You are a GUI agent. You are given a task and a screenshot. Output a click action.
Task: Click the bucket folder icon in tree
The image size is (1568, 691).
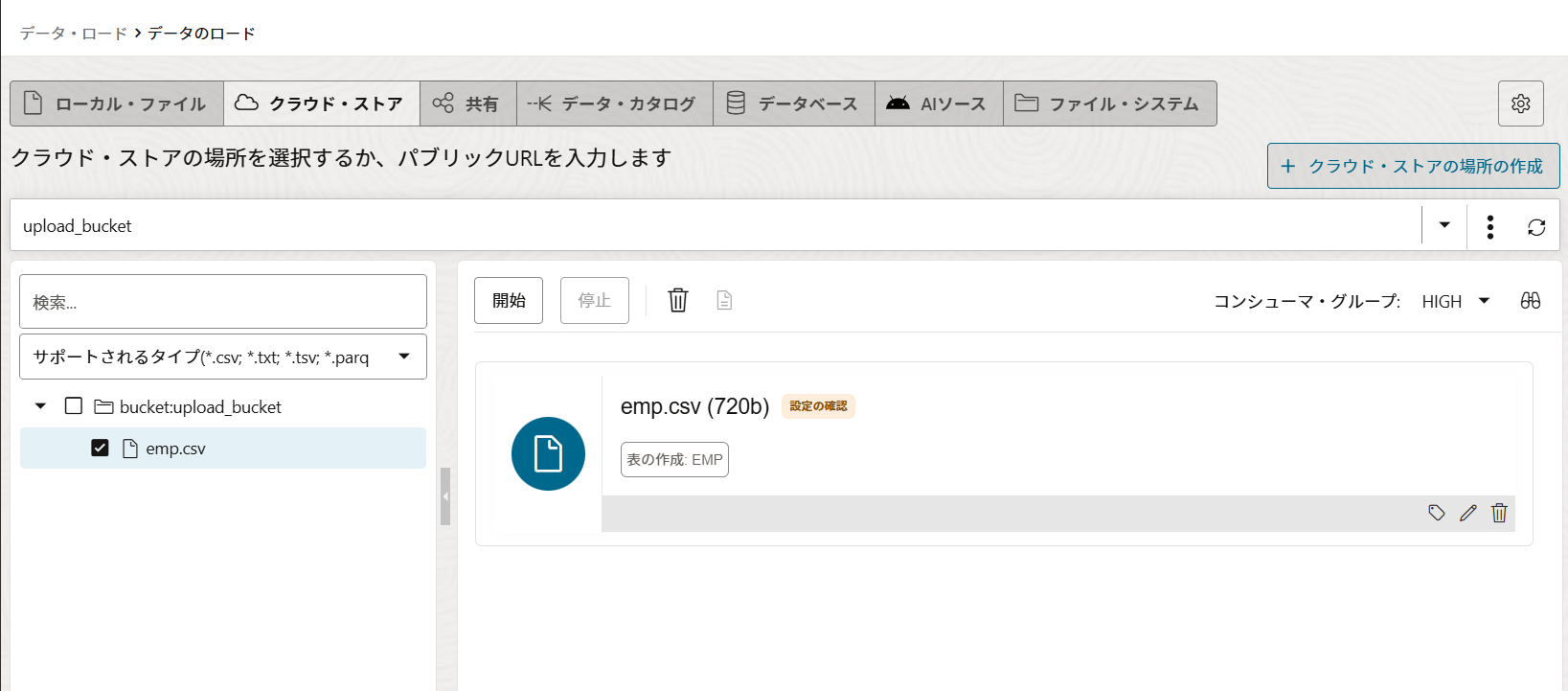104,406
